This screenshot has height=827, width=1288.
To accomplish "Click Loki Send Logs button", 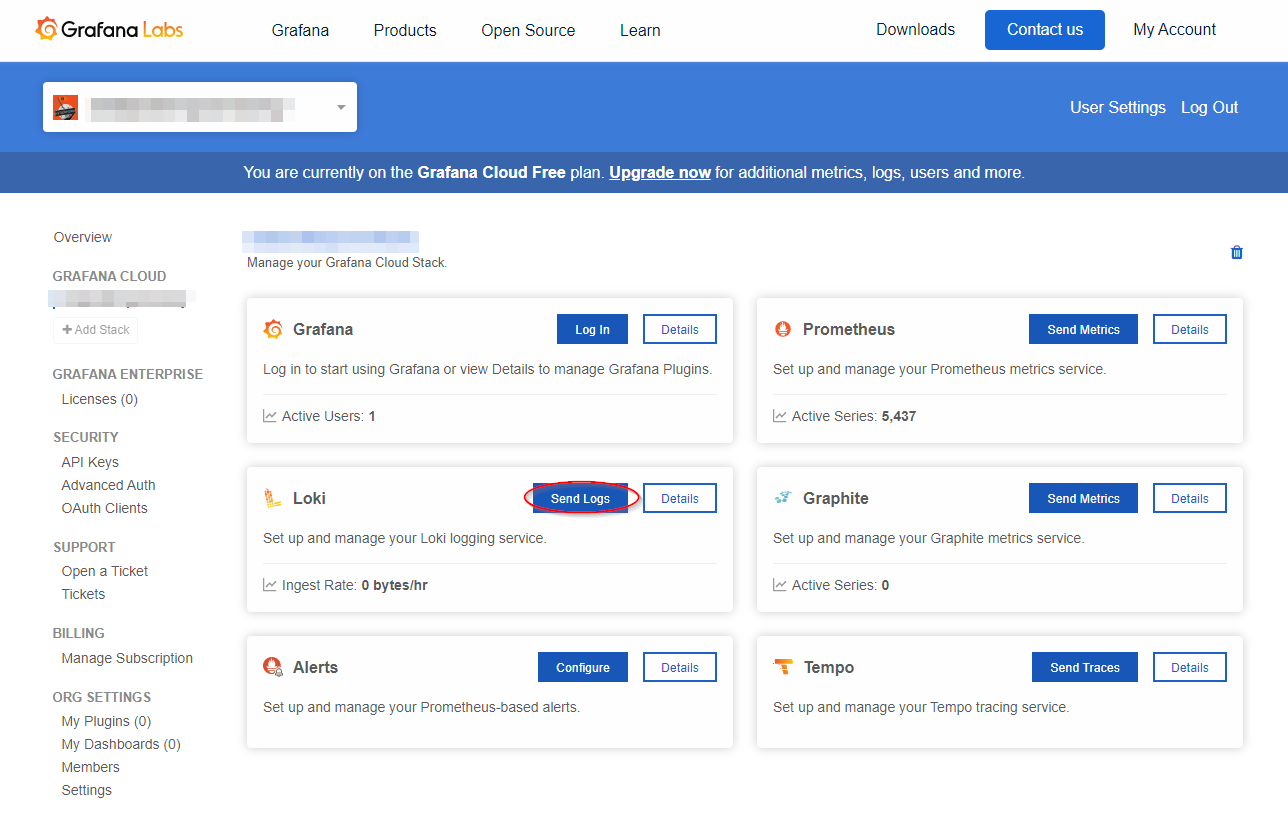I will tap(580, 498).
